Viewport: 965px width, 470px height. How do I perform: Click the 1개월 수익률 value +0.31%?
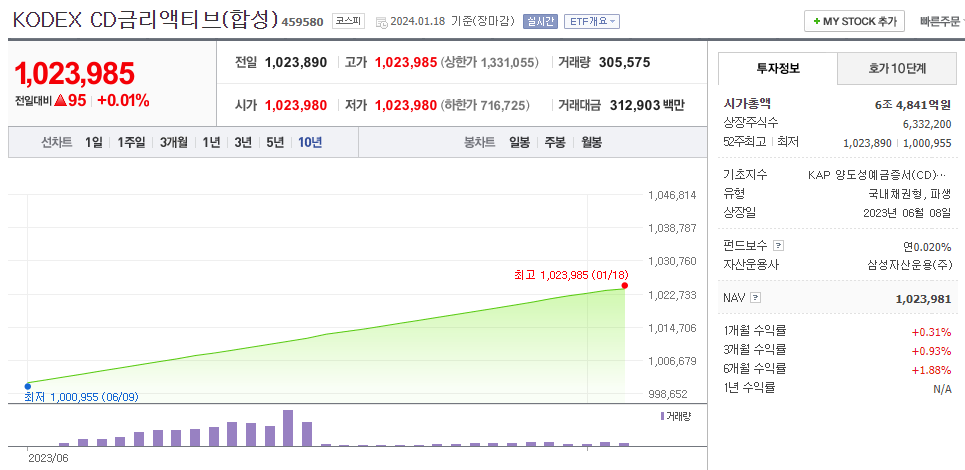(x=931, y=332)
